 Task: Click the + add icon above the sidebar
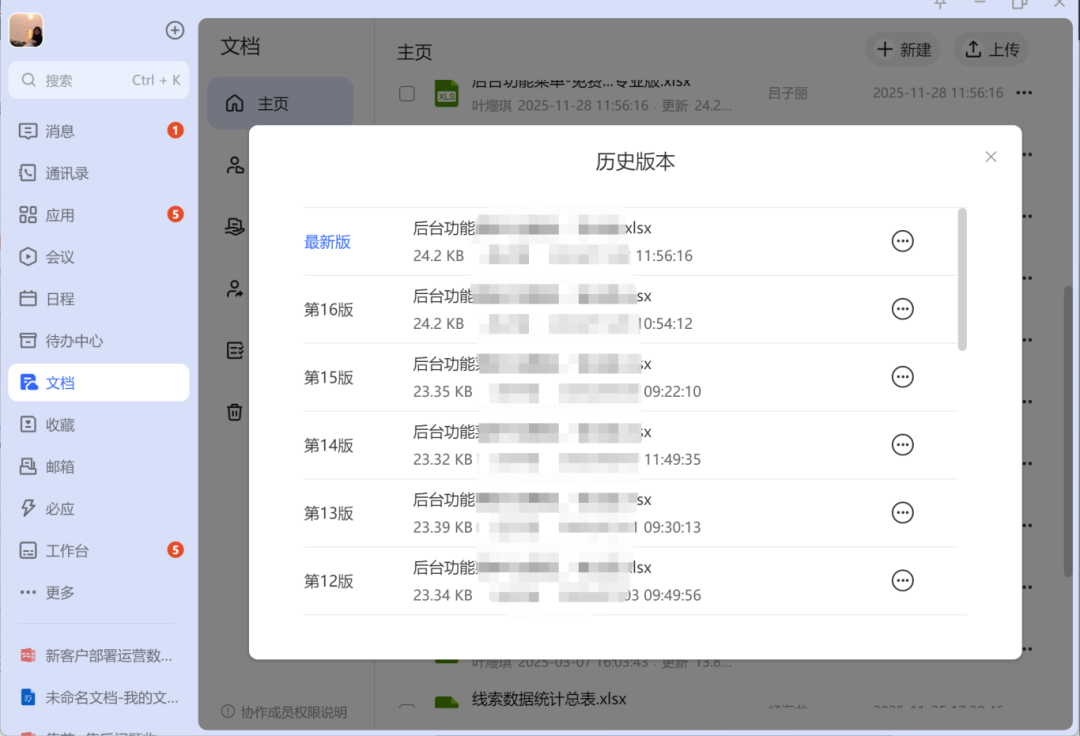pyautogui.click(x=175, y=30)
